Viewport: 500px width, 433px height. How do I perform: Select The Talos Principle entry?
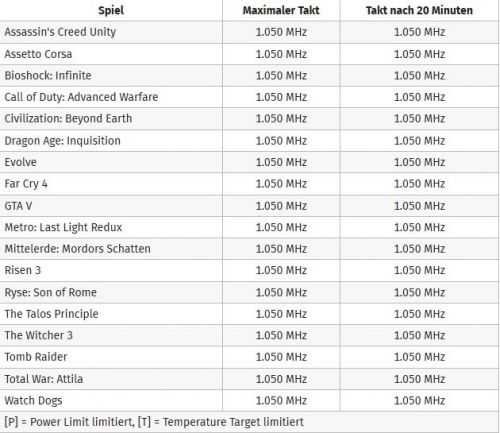click(x=51, y=314)
